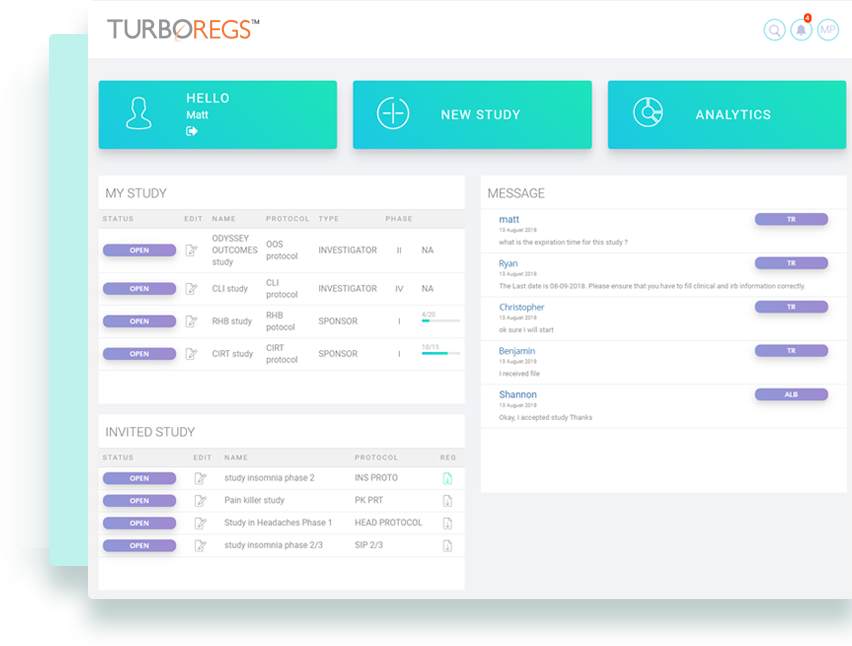Start a New Study
The height and width of the screenshot is (646, 852).
[472, 114]
